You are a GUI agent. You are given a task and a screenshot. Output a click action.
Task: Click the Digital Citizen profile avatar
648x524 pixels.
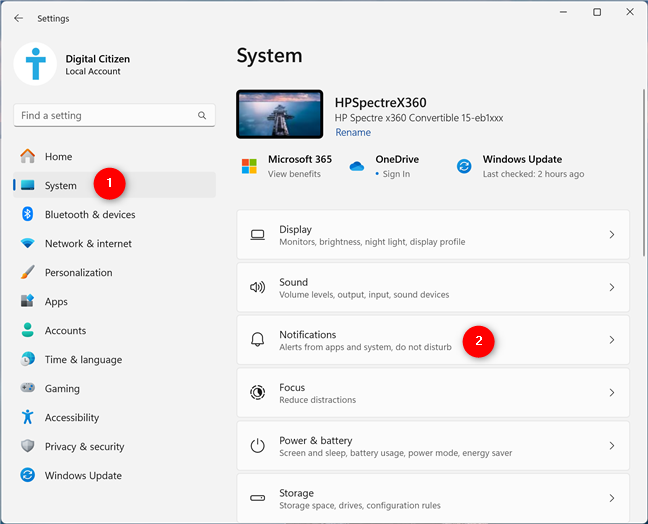click(35, 64)
